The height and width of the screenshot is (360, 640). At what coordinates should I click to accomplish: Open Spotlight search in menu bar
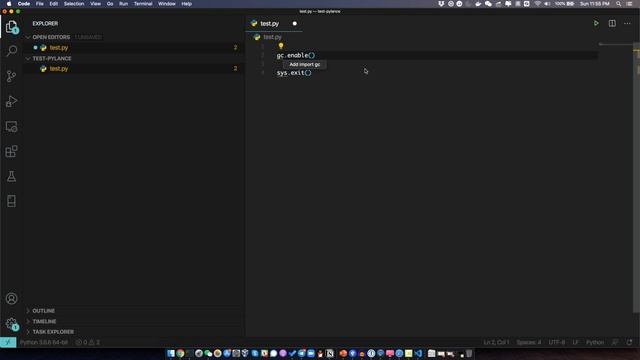(x=619, y=4)
